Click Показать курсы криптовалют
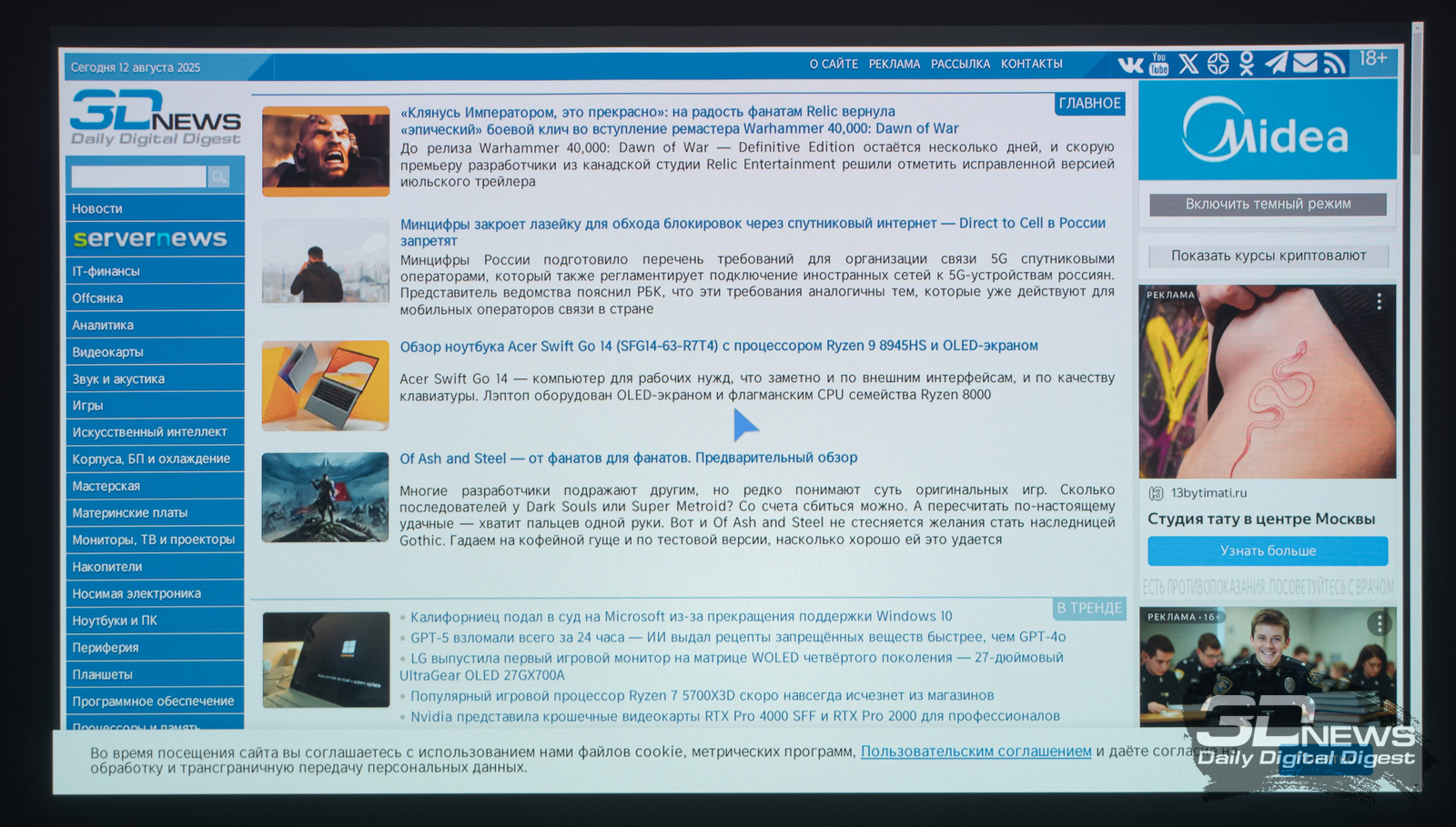The image size is (1456, 827). pos(1268,256)
